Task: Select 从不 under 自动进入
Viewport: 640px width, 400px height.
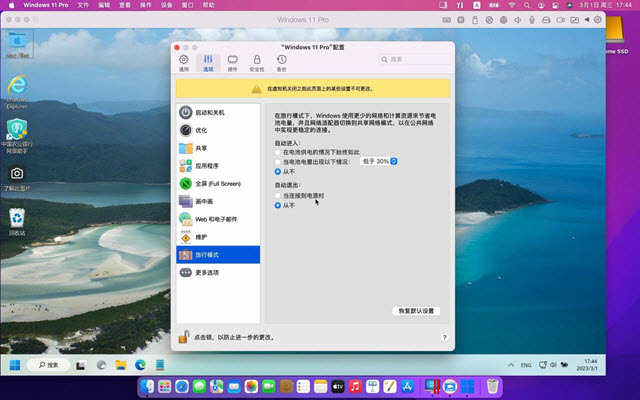Action: pyautogui.click(x=278, y=171)
